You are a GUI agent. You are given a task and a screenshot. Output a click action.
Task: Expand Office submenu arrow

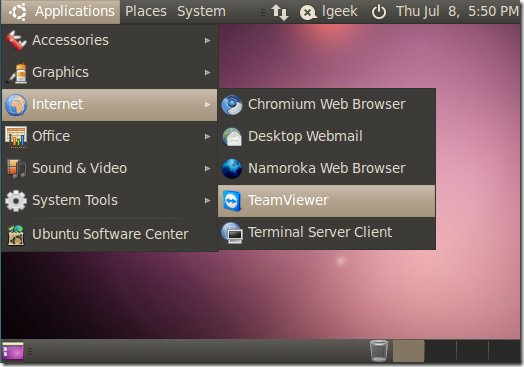tap(208, 136)
